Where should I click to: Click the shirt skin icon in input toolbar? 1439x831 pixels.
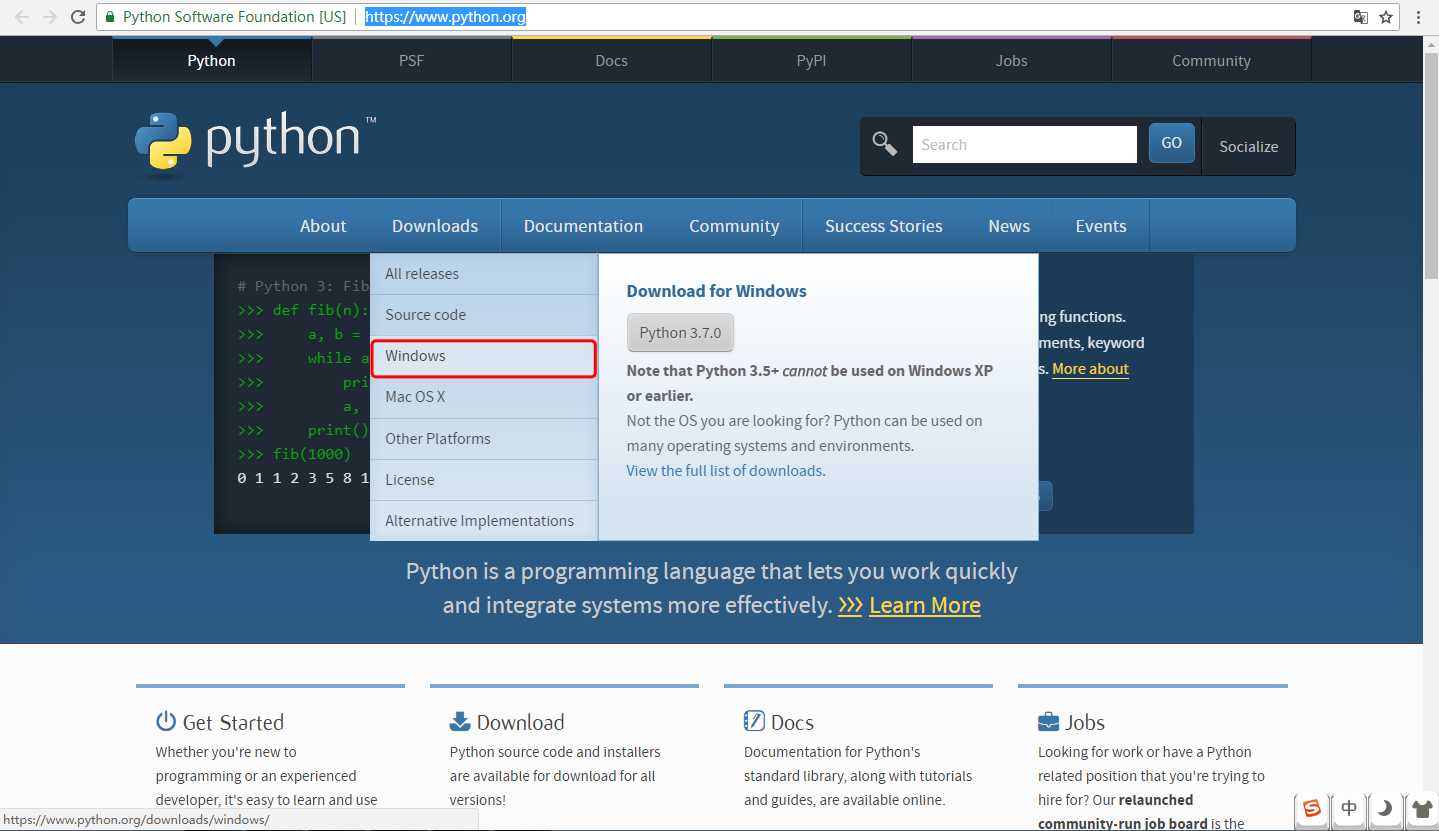1420,808
